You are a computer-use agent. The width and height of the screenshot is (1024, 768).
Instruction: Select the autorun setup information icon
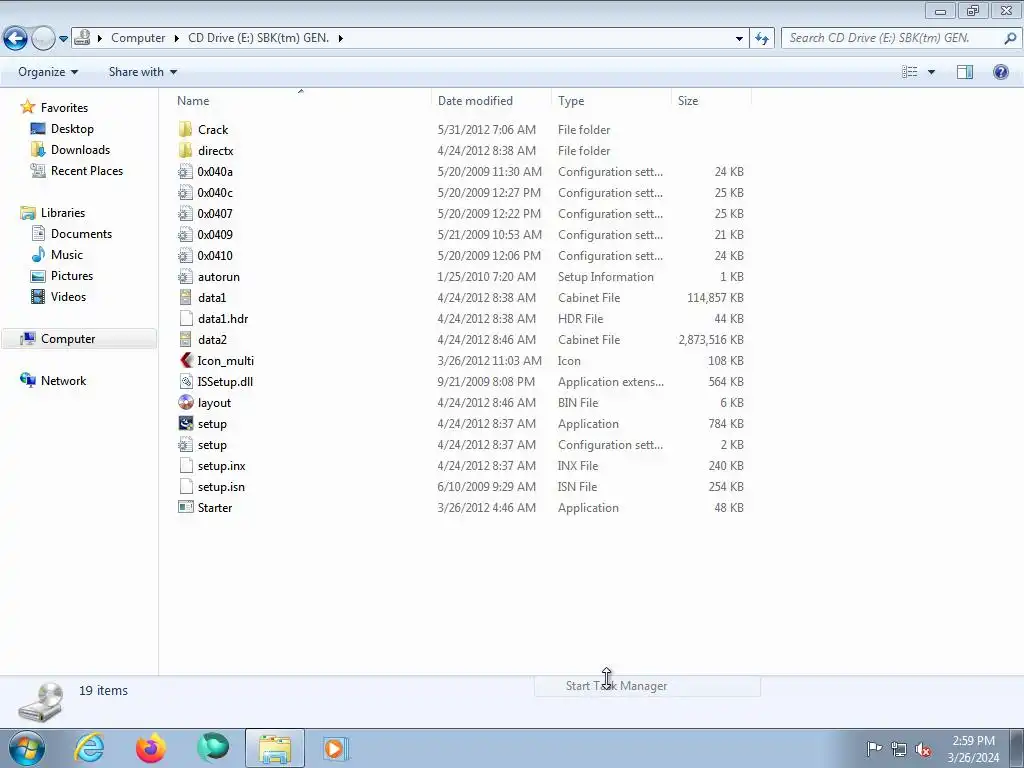click(185, 276)
